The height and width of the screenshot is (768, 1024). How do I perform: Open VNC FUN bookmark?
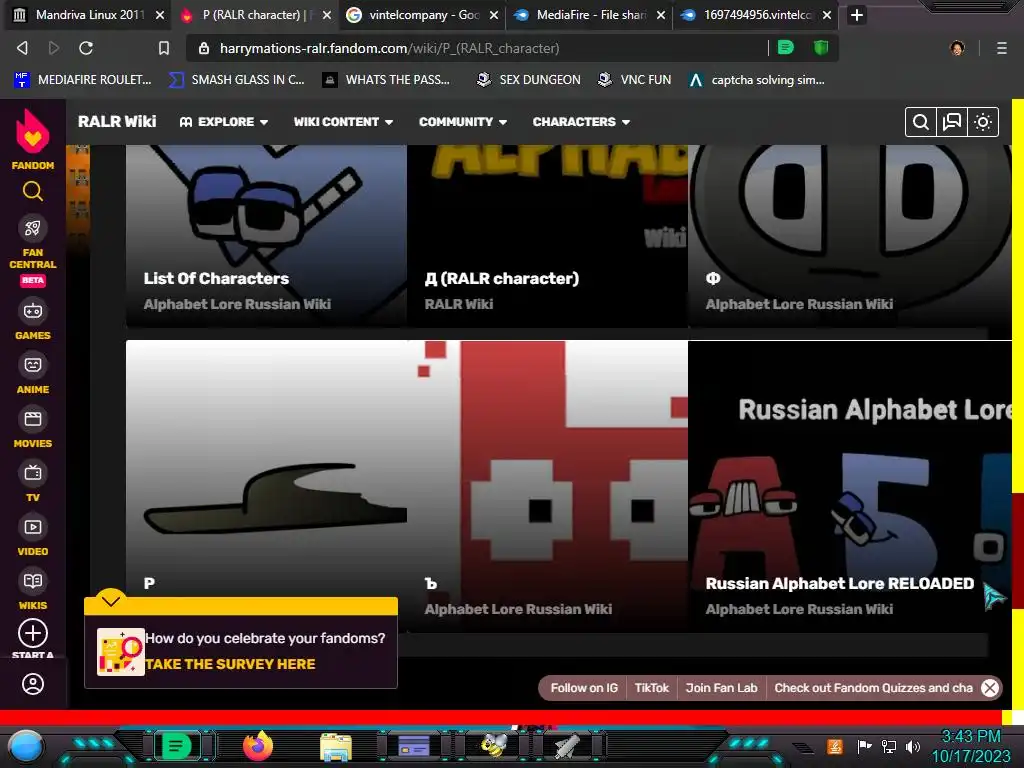point(635,80)
